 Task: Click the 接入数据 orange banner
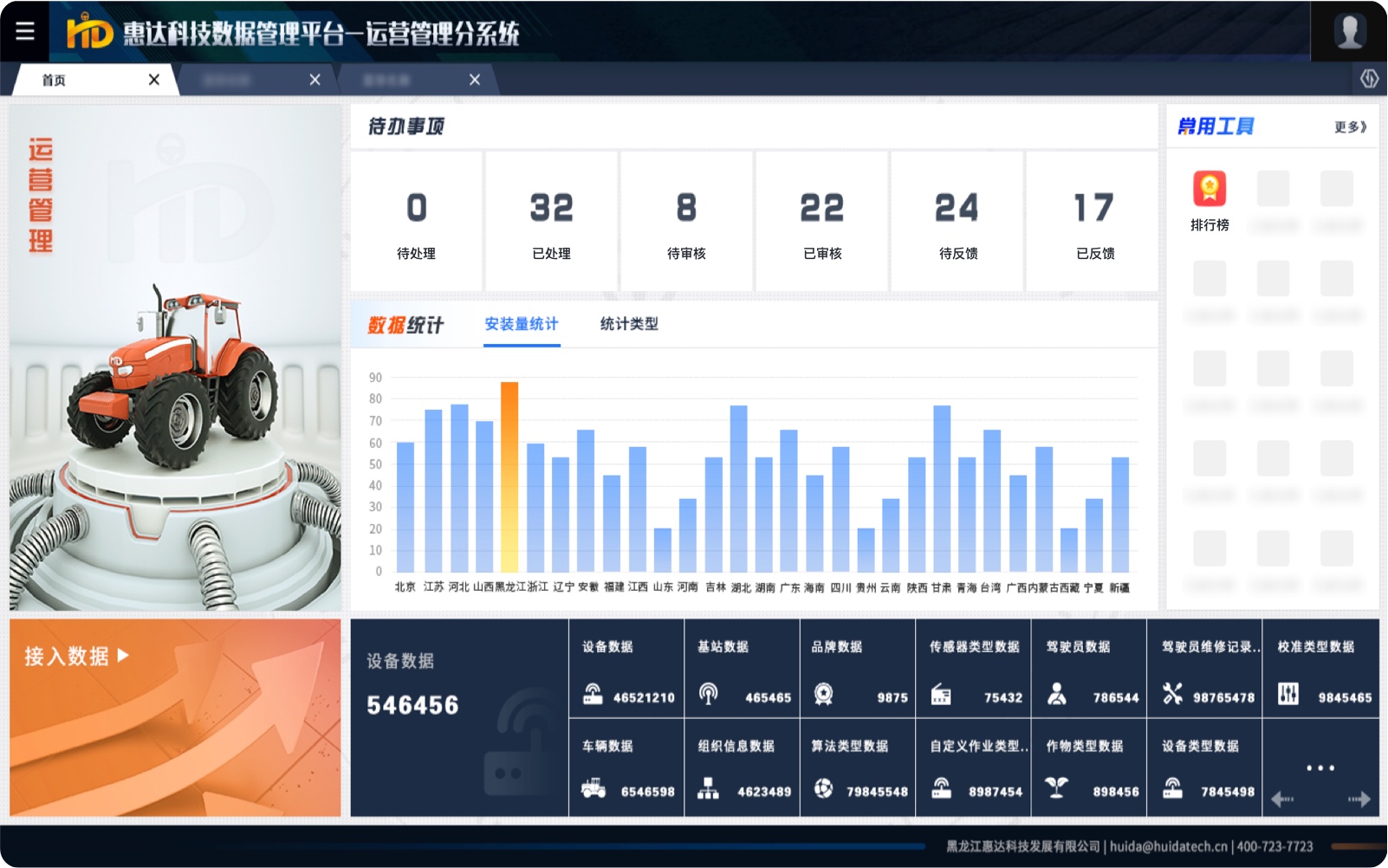[x=175, y=717]
